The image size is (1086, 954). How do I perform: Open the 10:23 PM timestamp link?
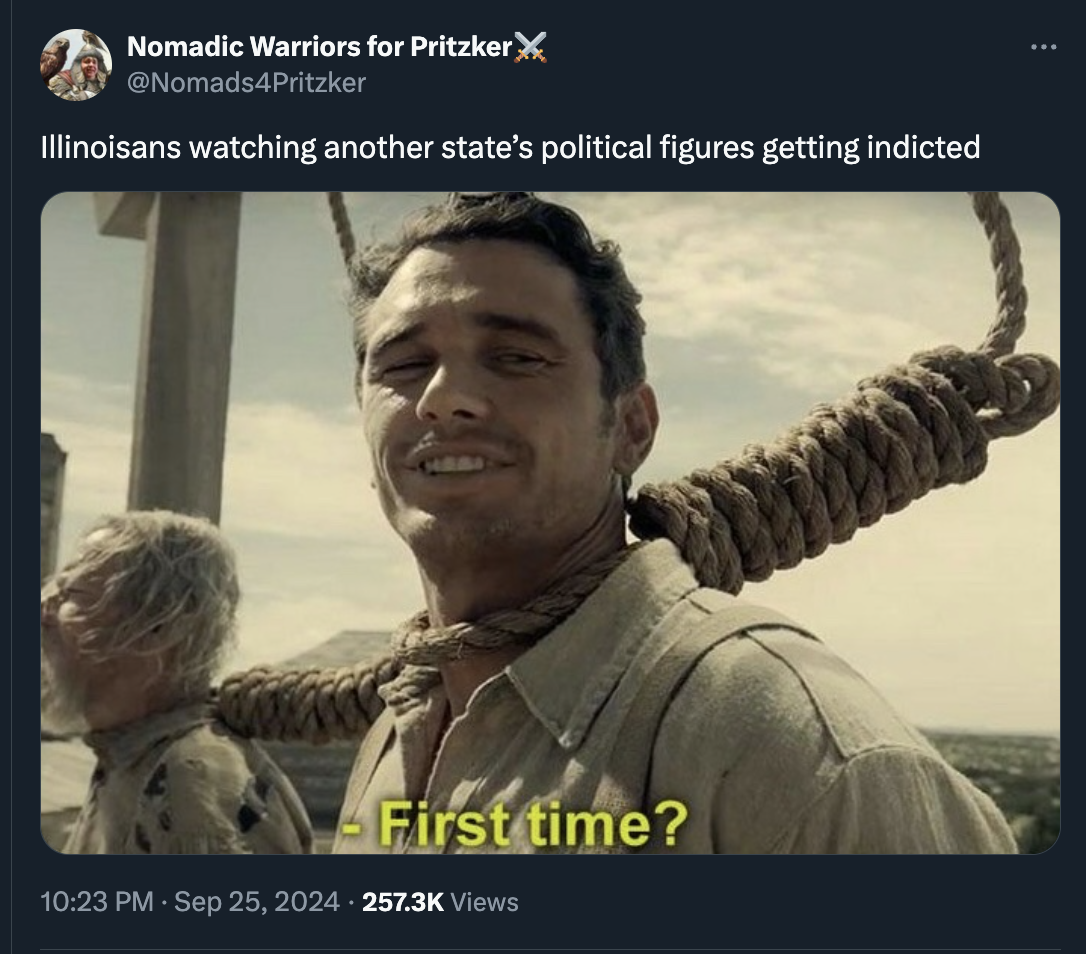(97, 901)
